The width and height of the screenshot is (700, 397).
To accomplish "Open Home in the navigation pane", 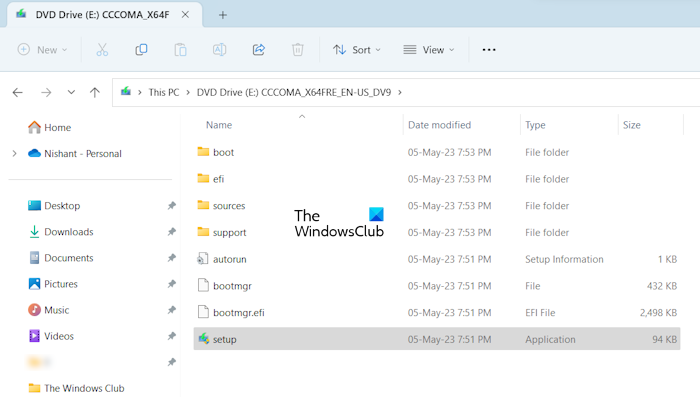I will tap(49, 127).
